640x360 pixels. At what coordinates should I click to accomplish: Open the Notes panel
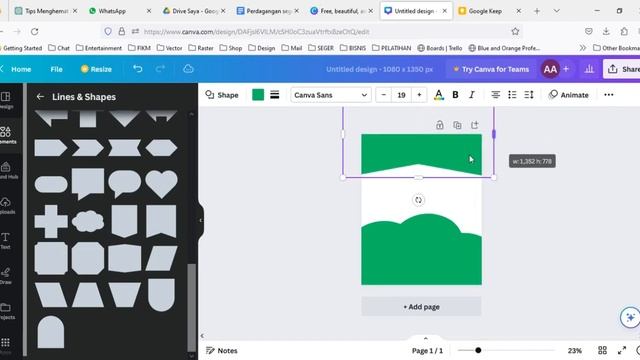[x=222, y=350]
